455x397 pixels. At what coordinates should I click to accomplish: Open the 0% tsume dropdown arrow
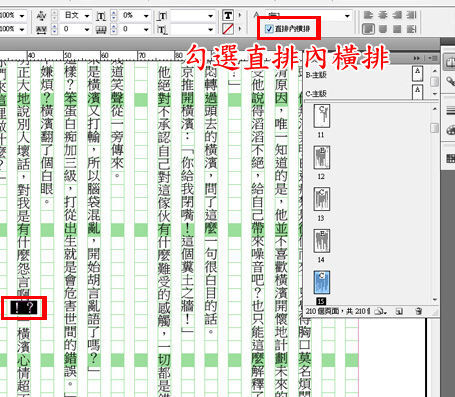pos(146,16)
